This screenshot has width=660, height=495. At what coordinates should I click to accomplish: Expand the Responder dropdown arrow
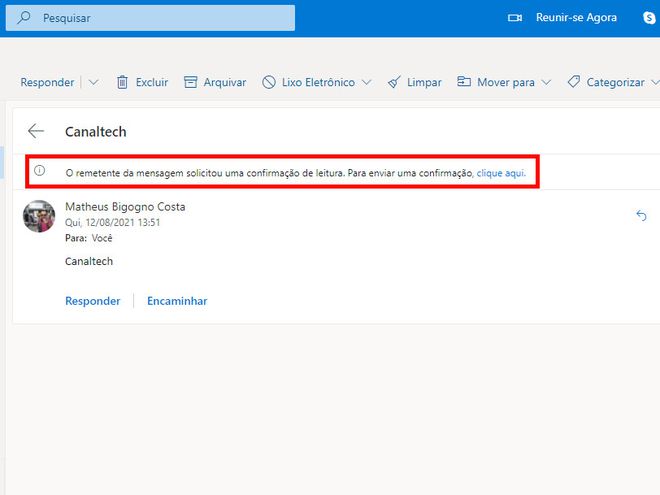pos(93,82)
